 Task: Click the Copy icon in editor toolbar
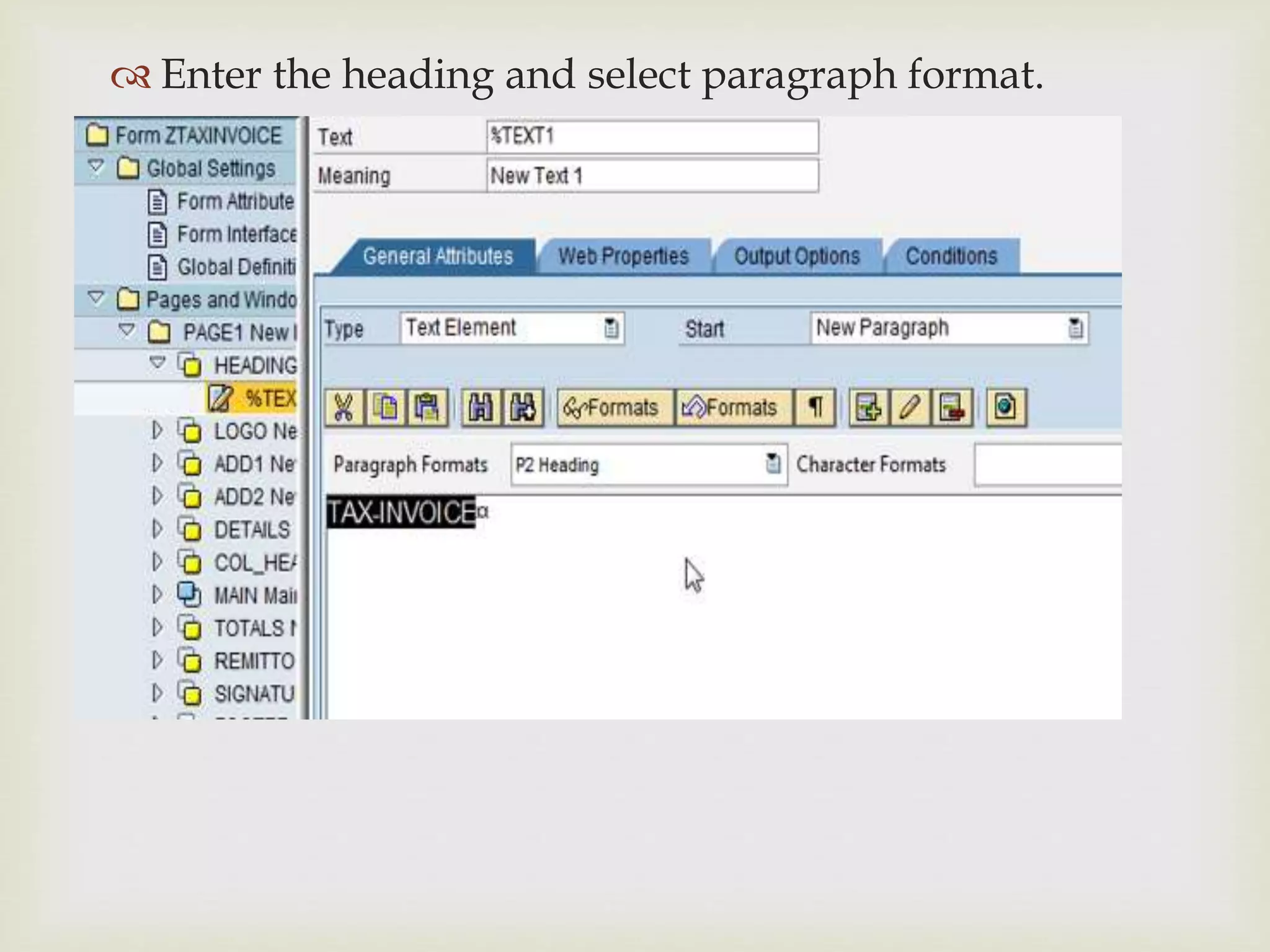pos(385,408)
